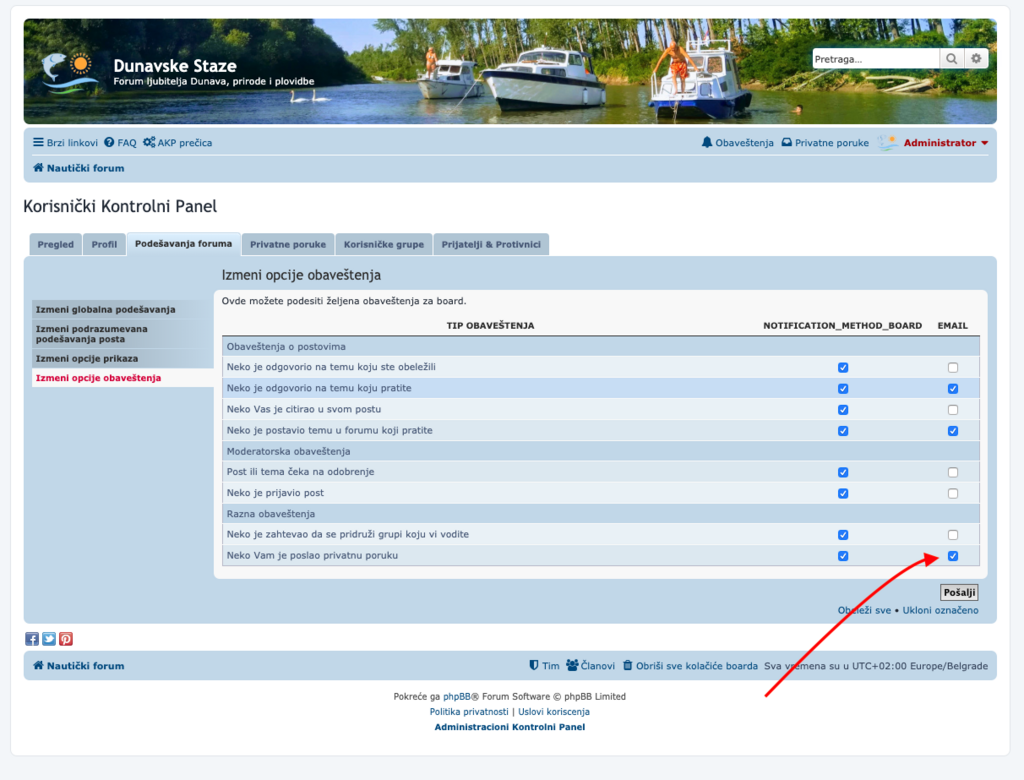The image size is (1024, 780).
Task: Share on Facebook icon
Action: (x=32, y=639)
